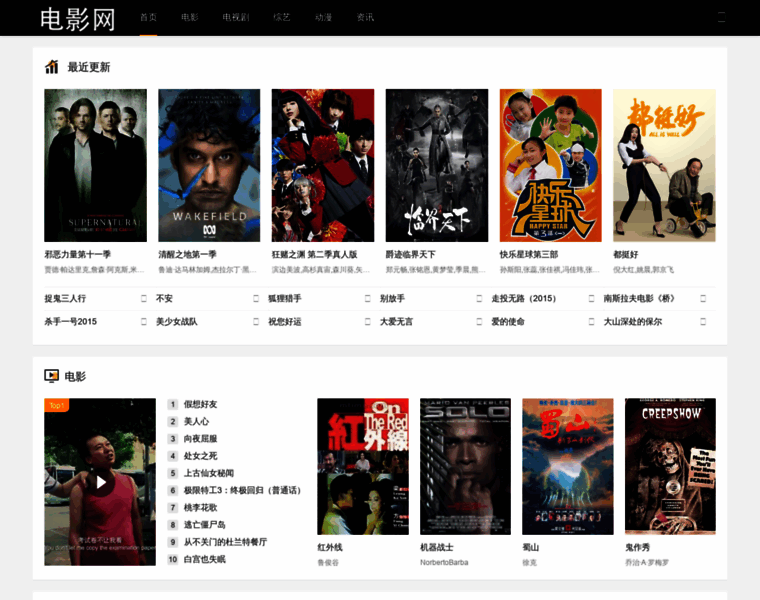Open the 红外线 On The Red poster
Viewport: 760px width, 600px height.
(x=363, y=467)
